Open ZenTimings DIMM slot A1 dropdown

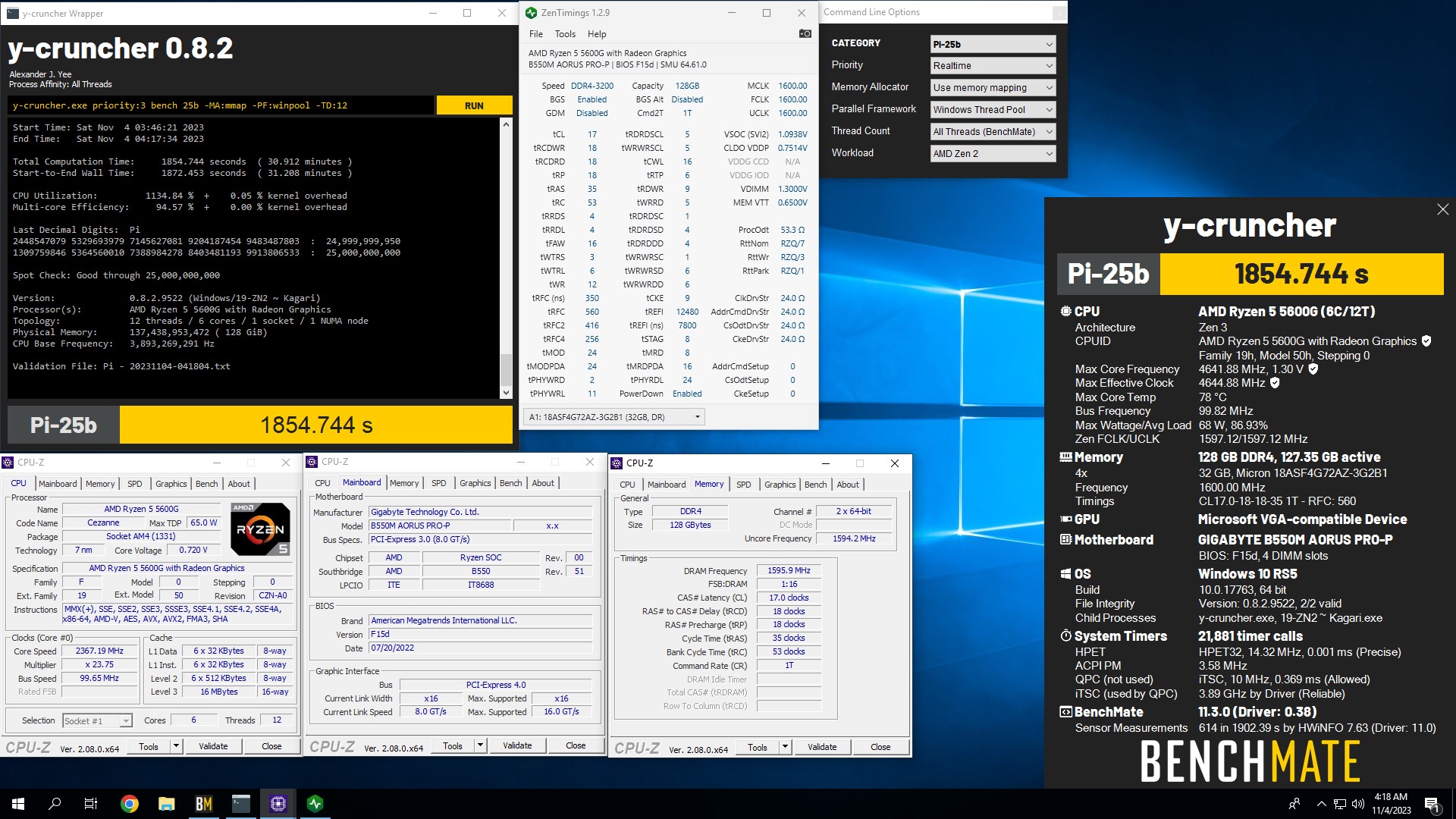tap(614, 416)
